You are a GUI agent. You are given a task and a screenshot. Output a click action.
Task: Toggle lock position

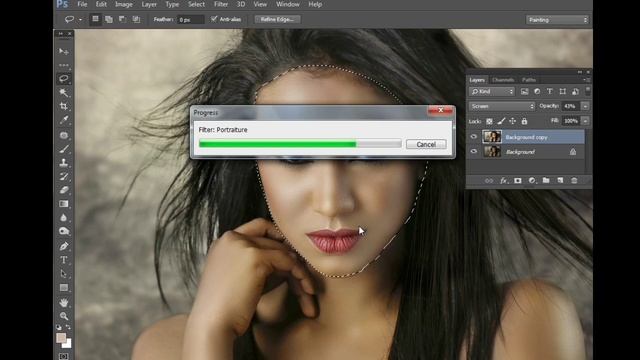pyautogui.click(x=513, y=121)
